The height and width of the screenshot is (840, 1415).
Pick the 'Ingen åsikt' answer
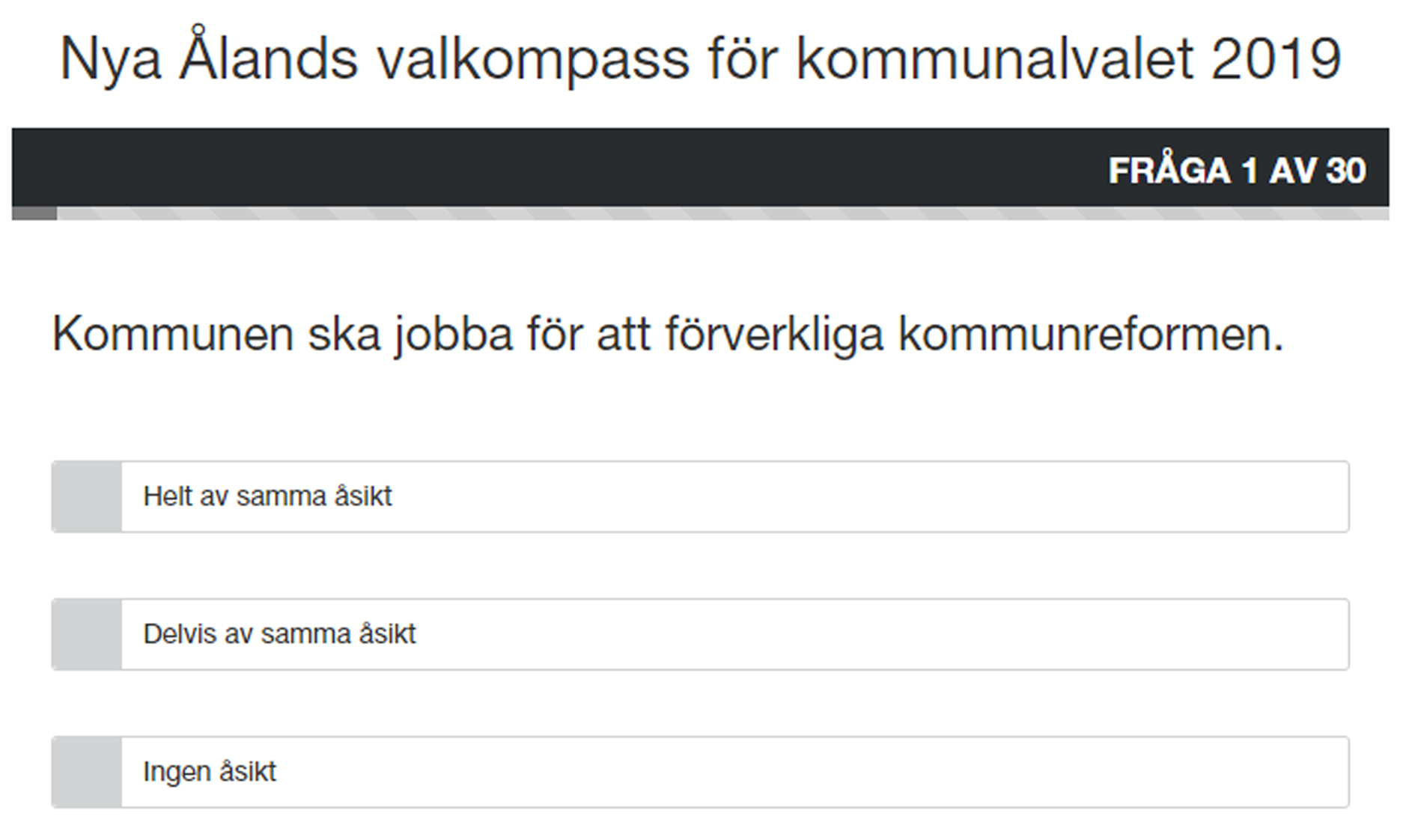coord(210,772)
